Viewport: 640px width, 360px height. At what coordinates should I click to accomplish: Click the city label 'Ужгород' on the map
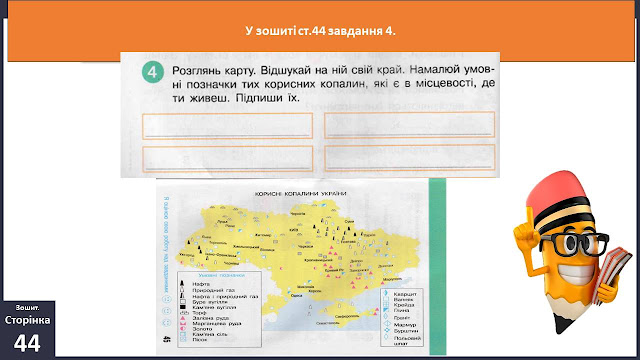(187, 255)
